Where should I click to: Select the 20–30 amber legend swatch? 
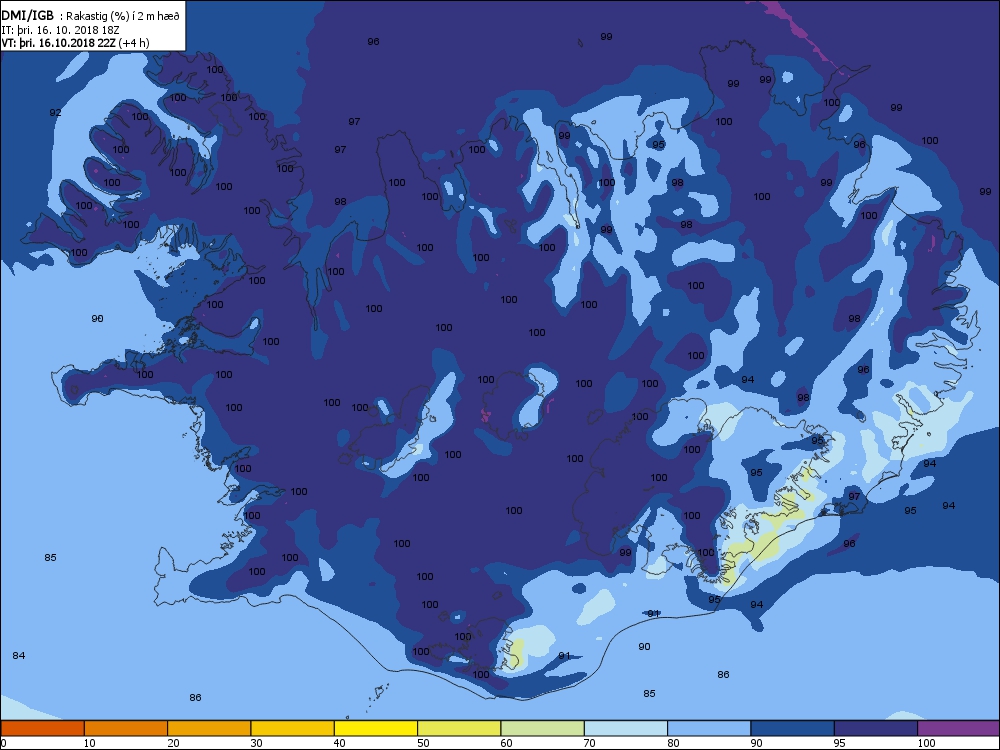pos(209,728)
